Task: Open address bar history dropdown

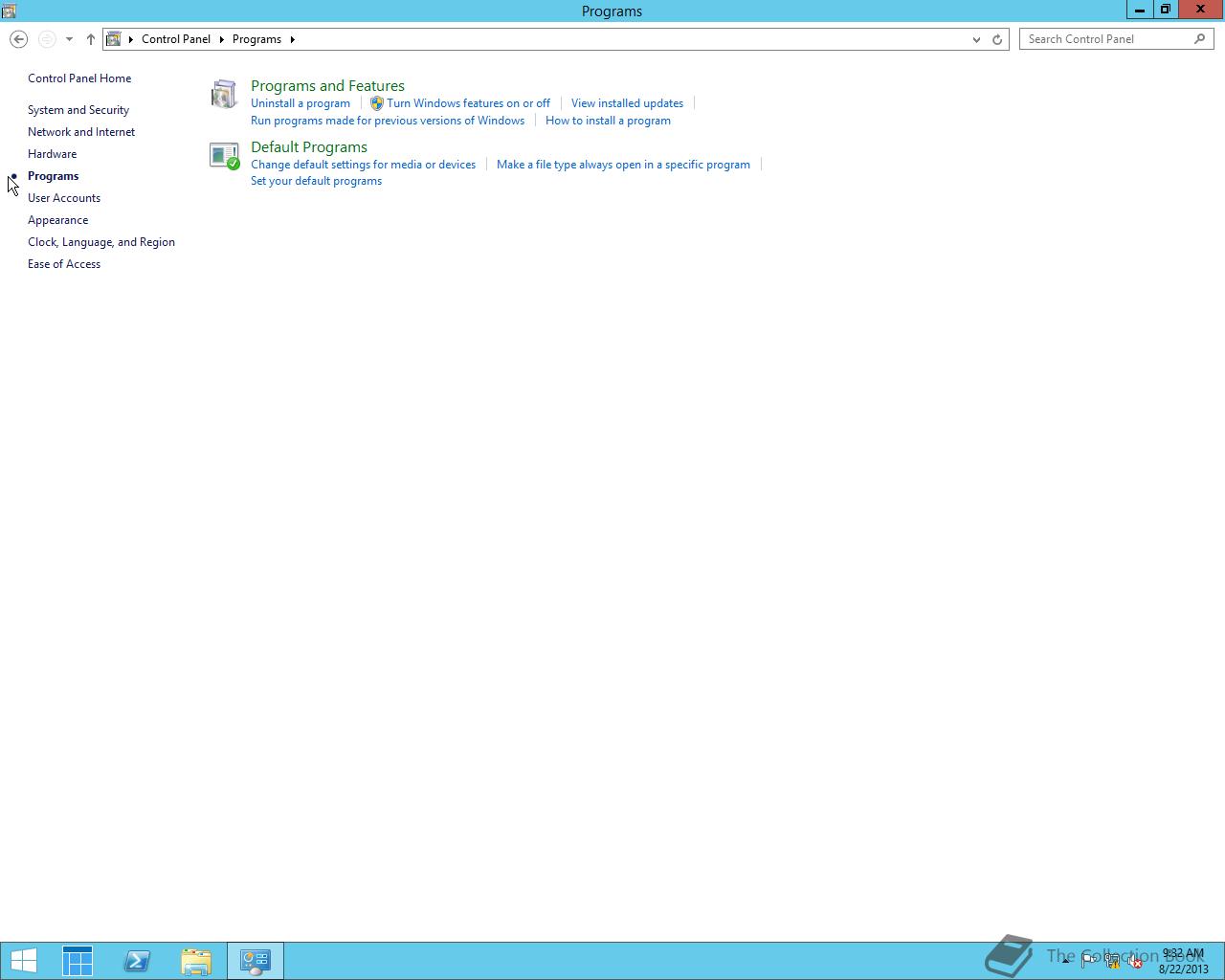Action: [976, 39]
